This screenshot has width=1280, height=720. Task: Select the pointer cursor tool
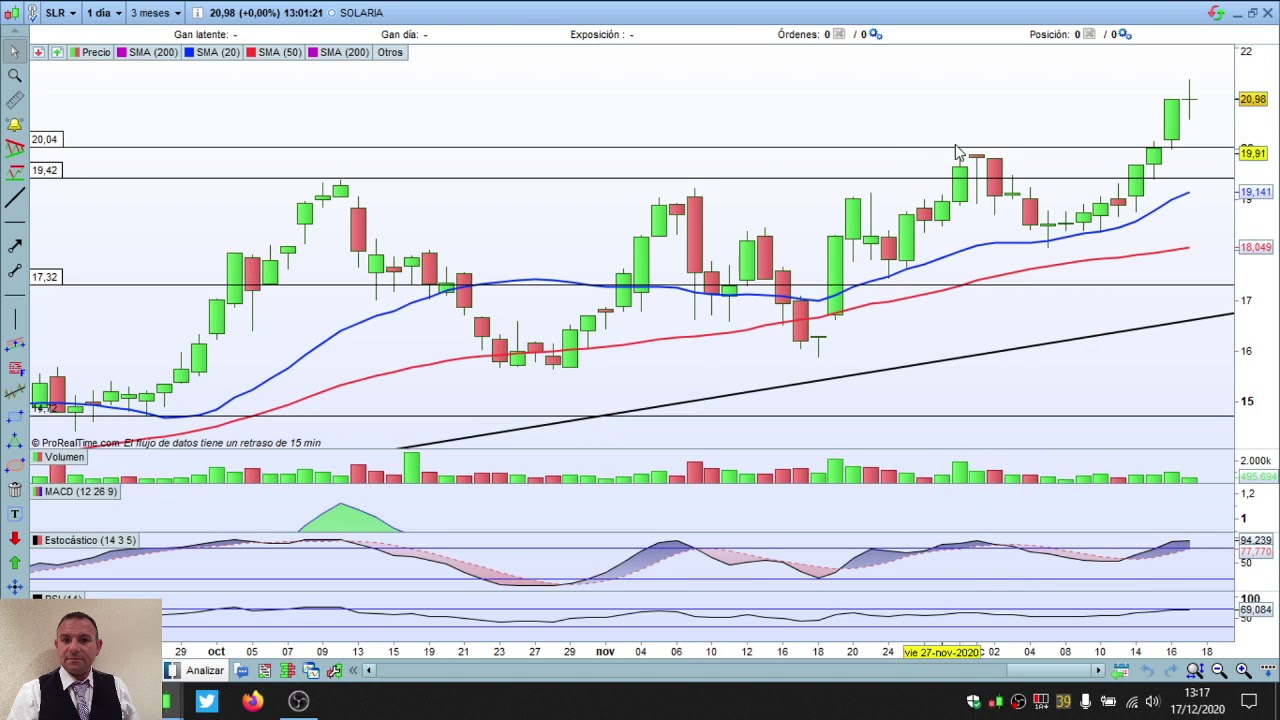14,52
